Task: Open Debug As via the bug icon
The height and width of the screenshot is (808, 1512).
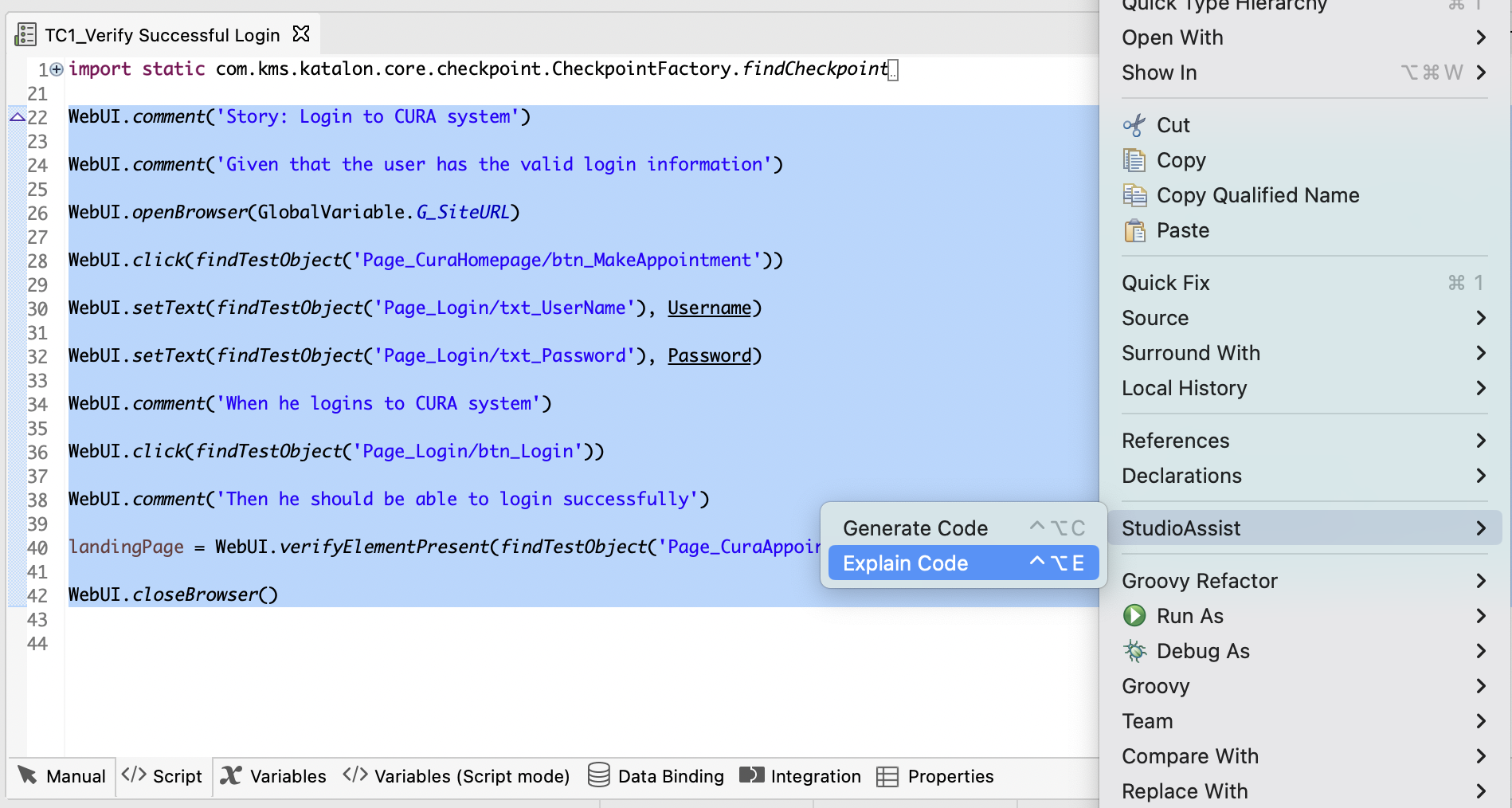Action: point(1134,650)
